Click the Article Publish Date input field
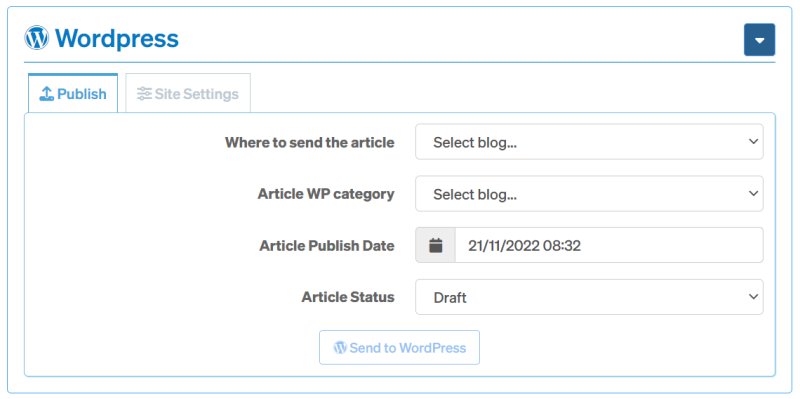 tap(609, 245)
